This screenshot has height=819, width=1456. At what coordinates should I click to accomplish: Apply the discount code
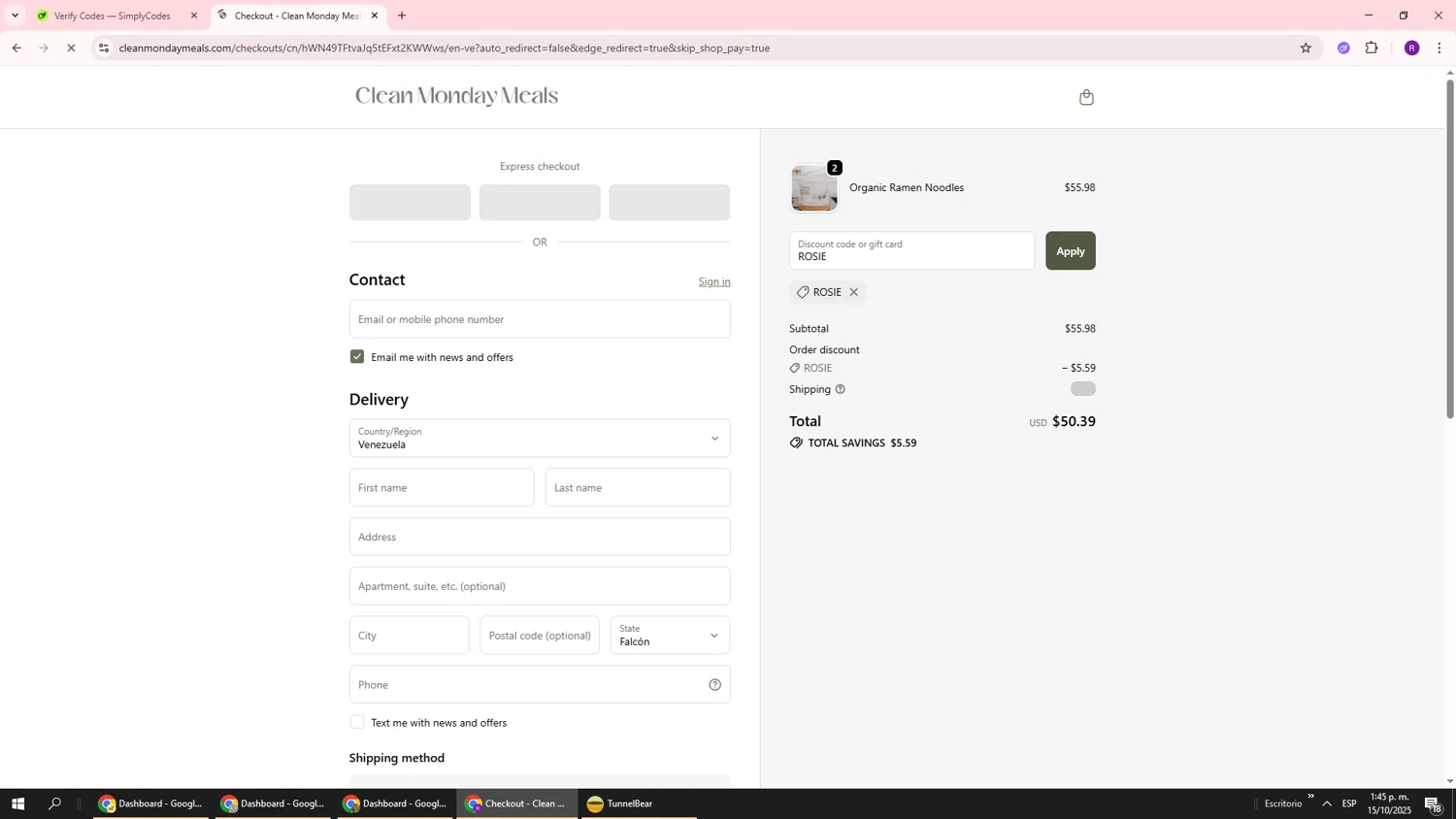tap(1070, 250)
